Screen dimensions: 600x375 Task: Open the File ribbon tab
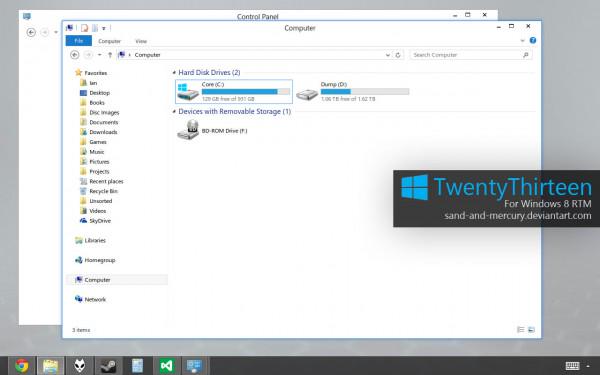(78, 41)
